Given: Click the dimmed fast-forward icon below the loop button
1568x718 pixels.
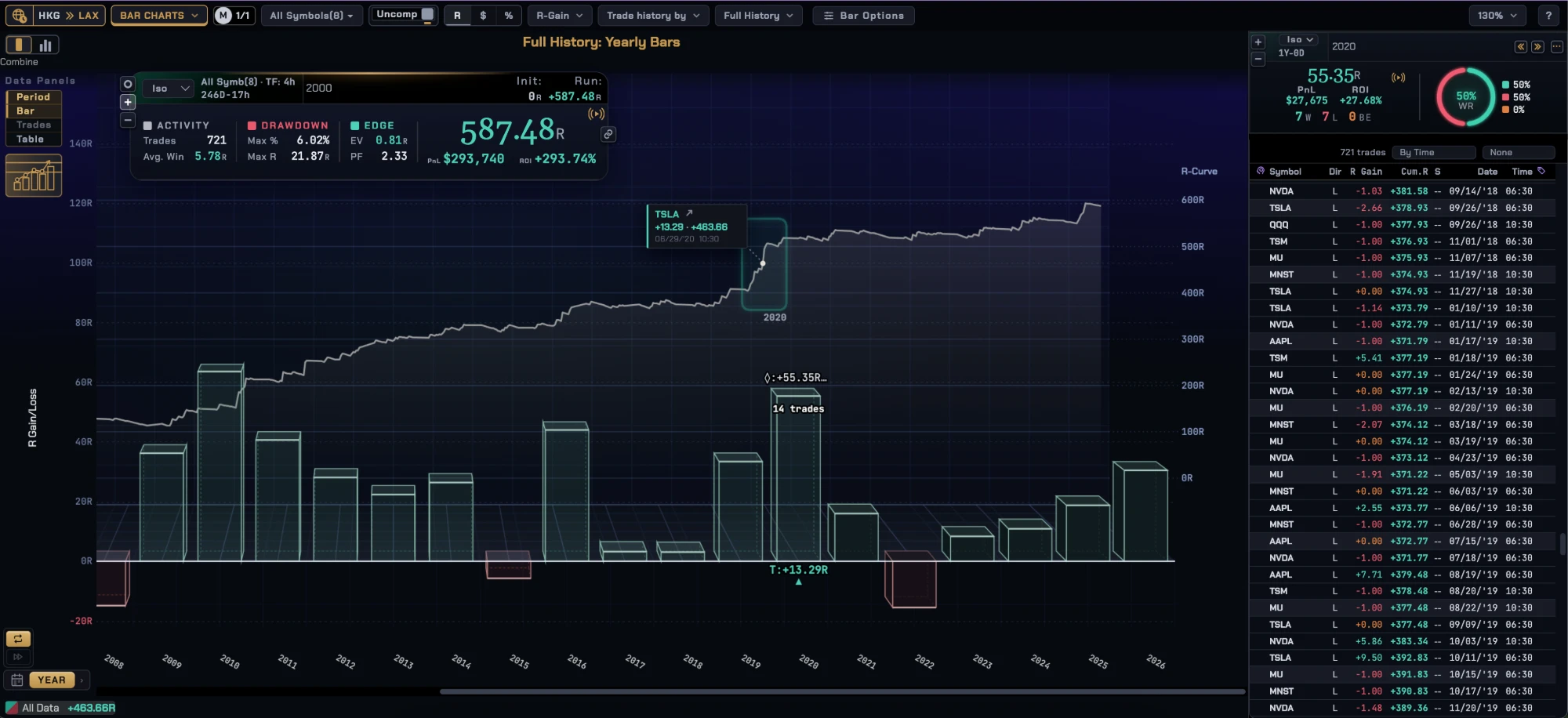Looking at the screenshot, I should click(17, 657).
